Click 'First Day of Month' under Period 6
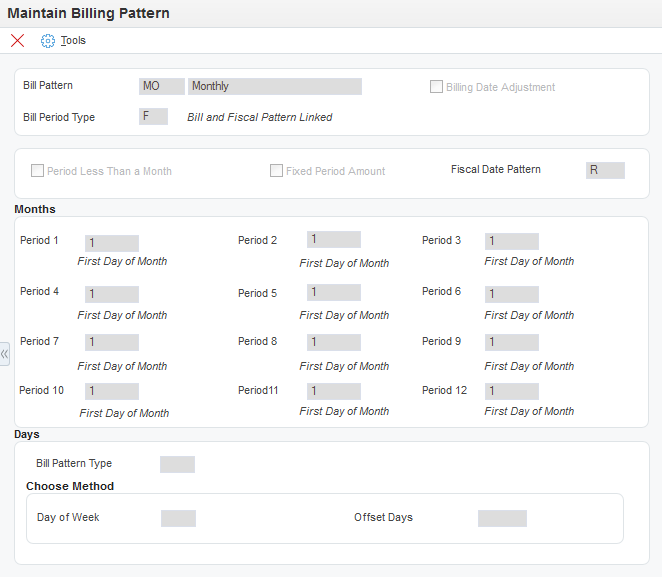This screenshot has height=577, width=662. coord(529,315)
